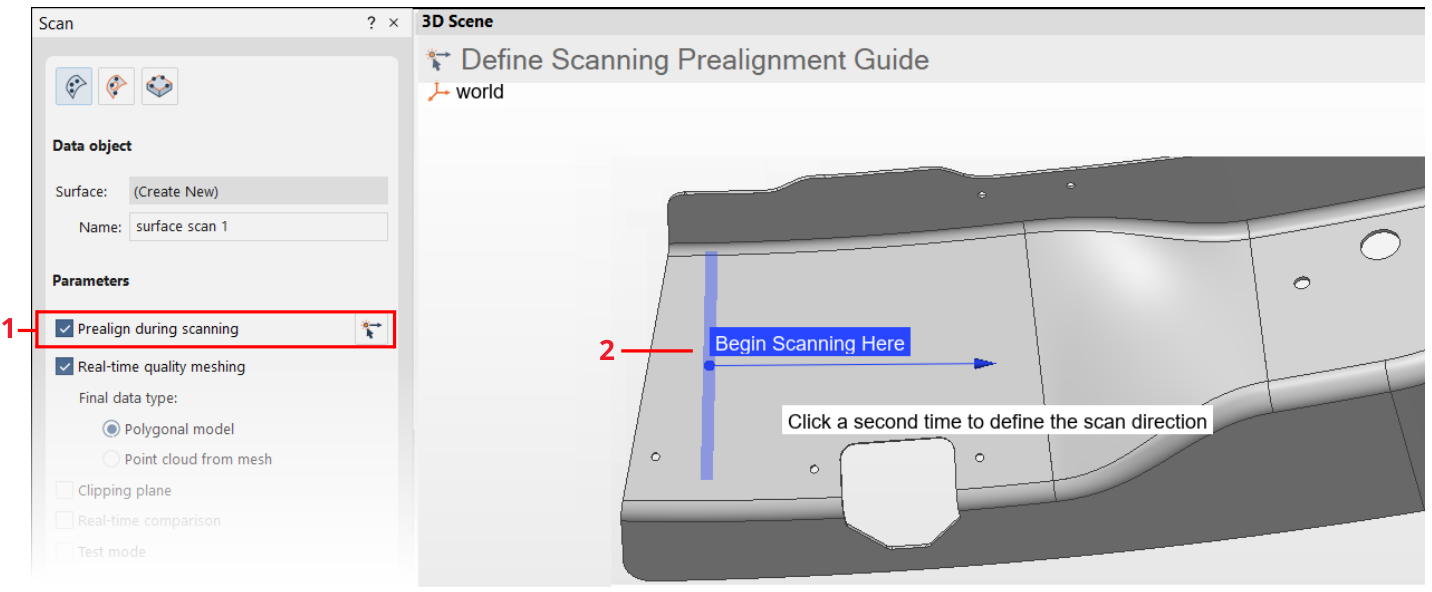Image resolution: width=1432 pixels, height=592 pixels.
Task: Click the blue scan start point
Action: [709, 366]
